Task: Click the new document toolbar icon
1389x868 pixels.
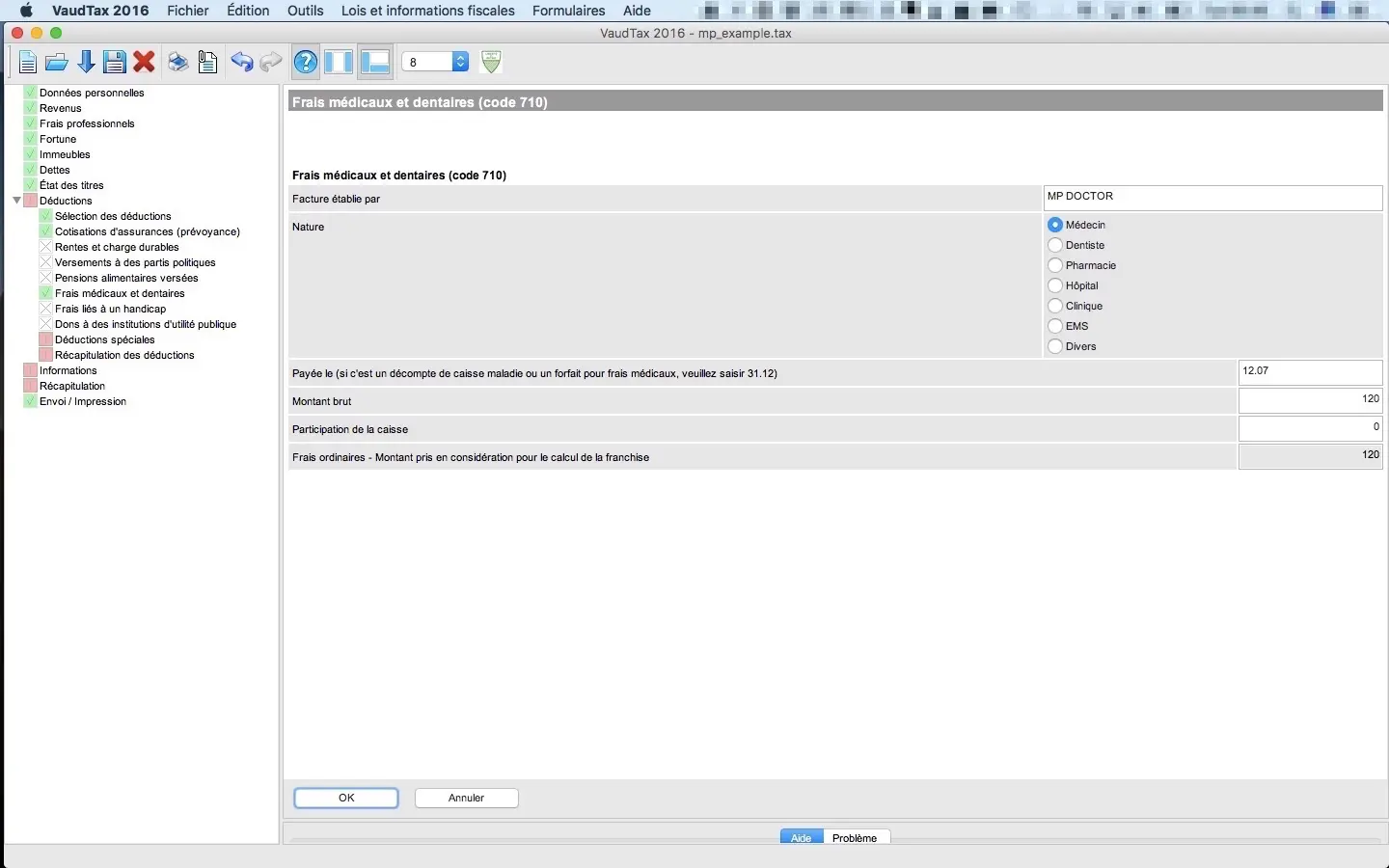Action: [x=28, y=63]
